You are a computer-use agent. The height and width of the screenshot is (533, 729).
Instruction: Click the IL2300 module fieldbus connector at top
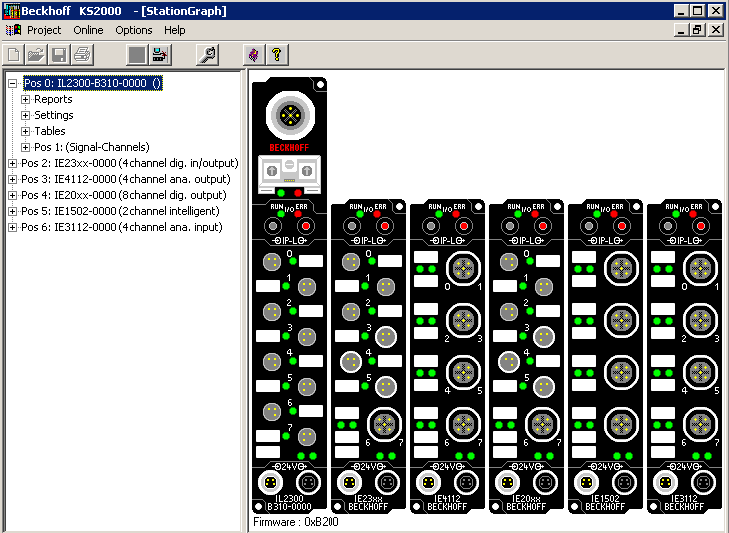point(290,115)
